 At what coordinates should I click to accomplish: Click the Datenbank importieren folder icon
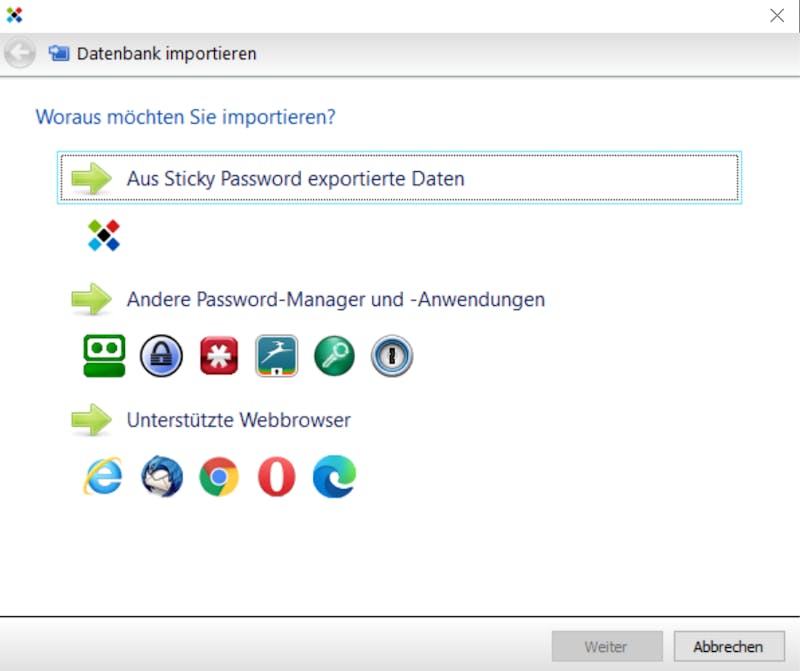pos(59,53)
